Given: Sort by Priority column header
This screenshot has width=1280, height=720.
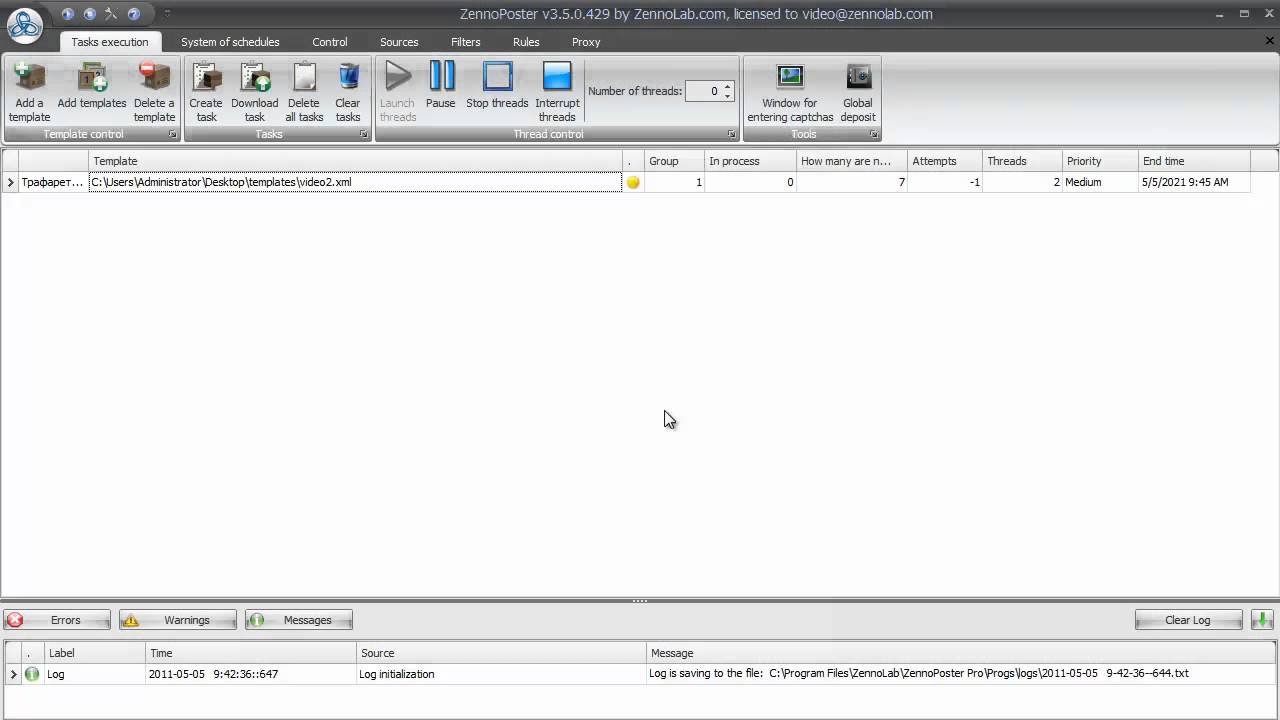Looking at the screenshot, I should [1100, 161].
